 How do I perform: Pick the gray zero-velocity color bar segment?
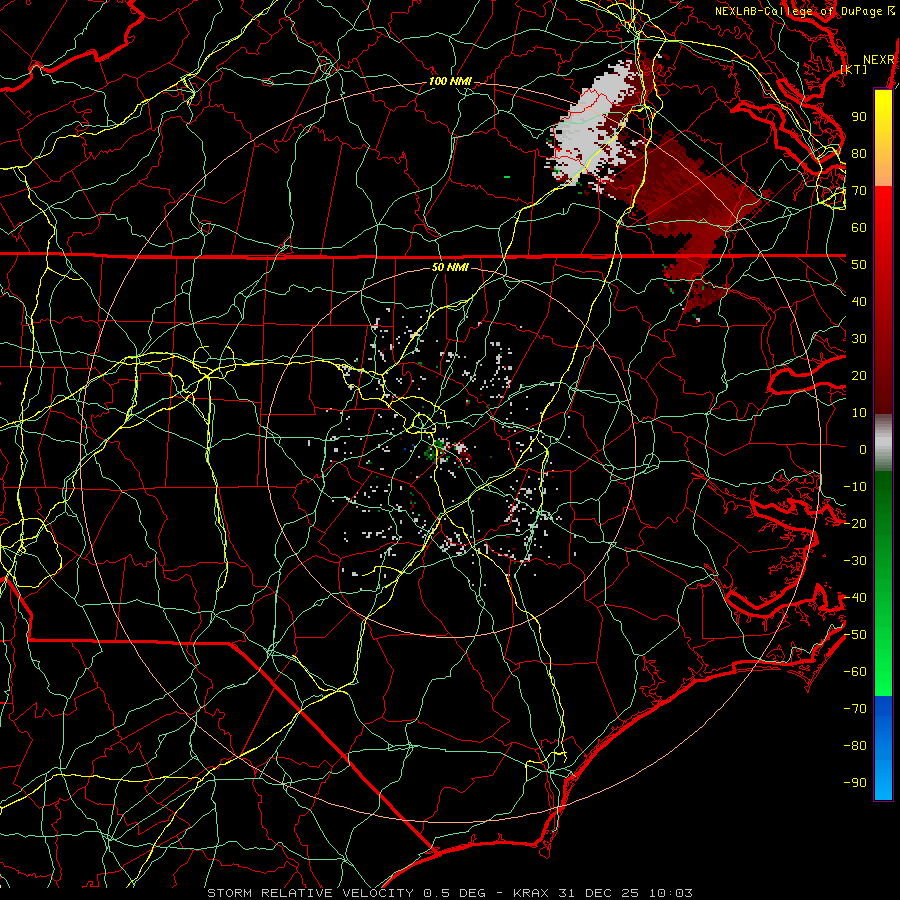tap(883, 443)
